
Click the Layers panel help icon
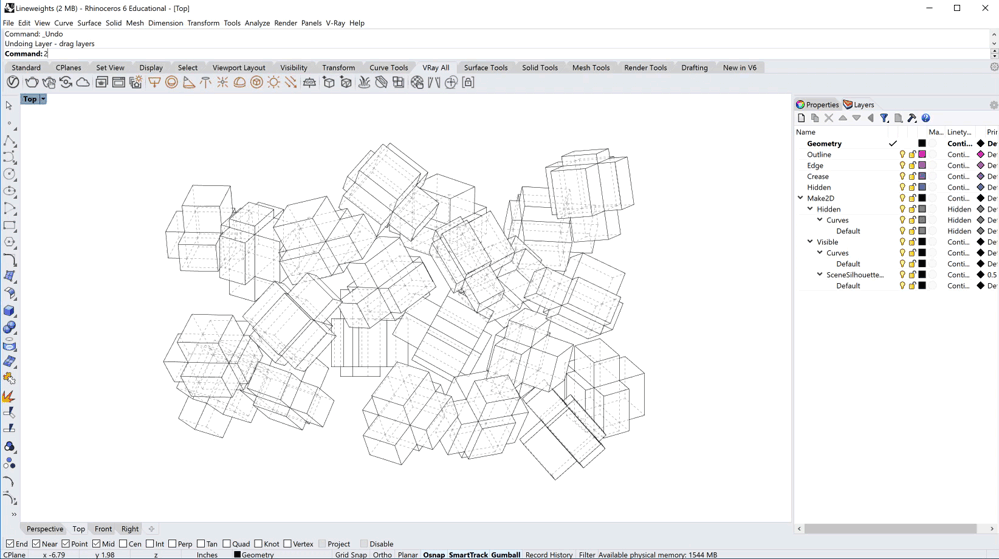926,118
